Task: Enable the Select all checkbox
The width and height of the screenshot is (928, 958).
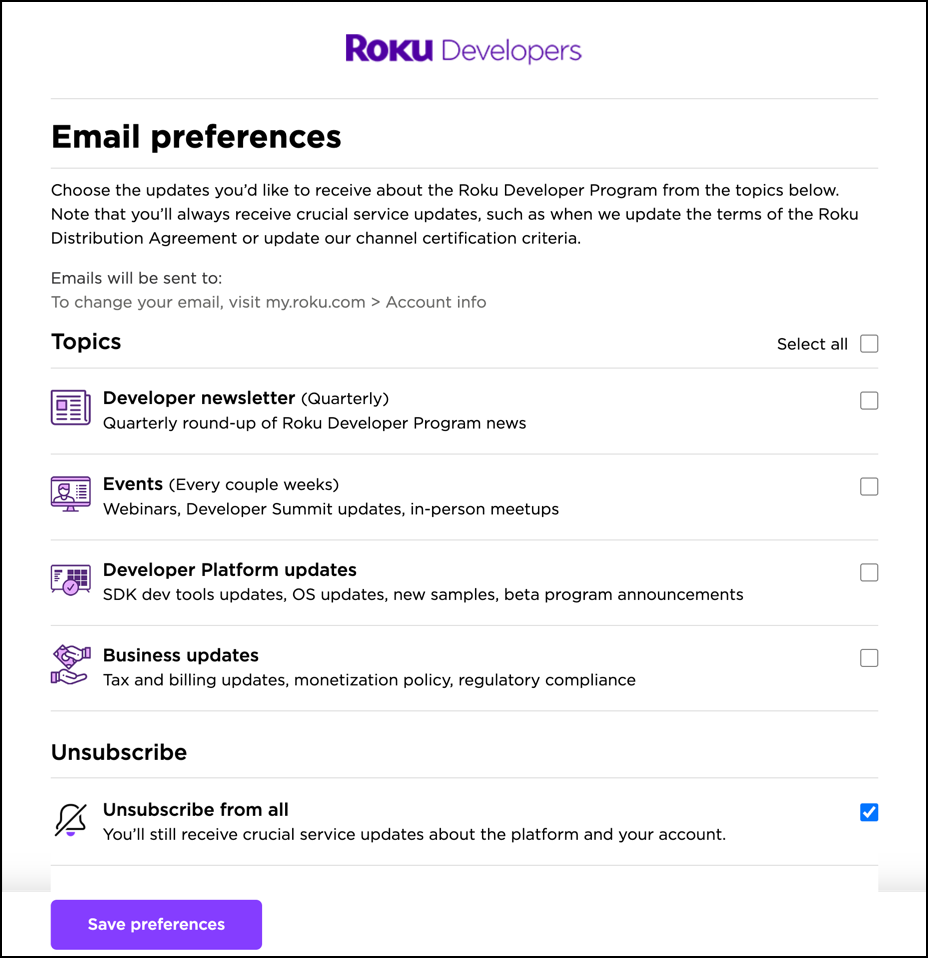Action: (x=869, y=343)
